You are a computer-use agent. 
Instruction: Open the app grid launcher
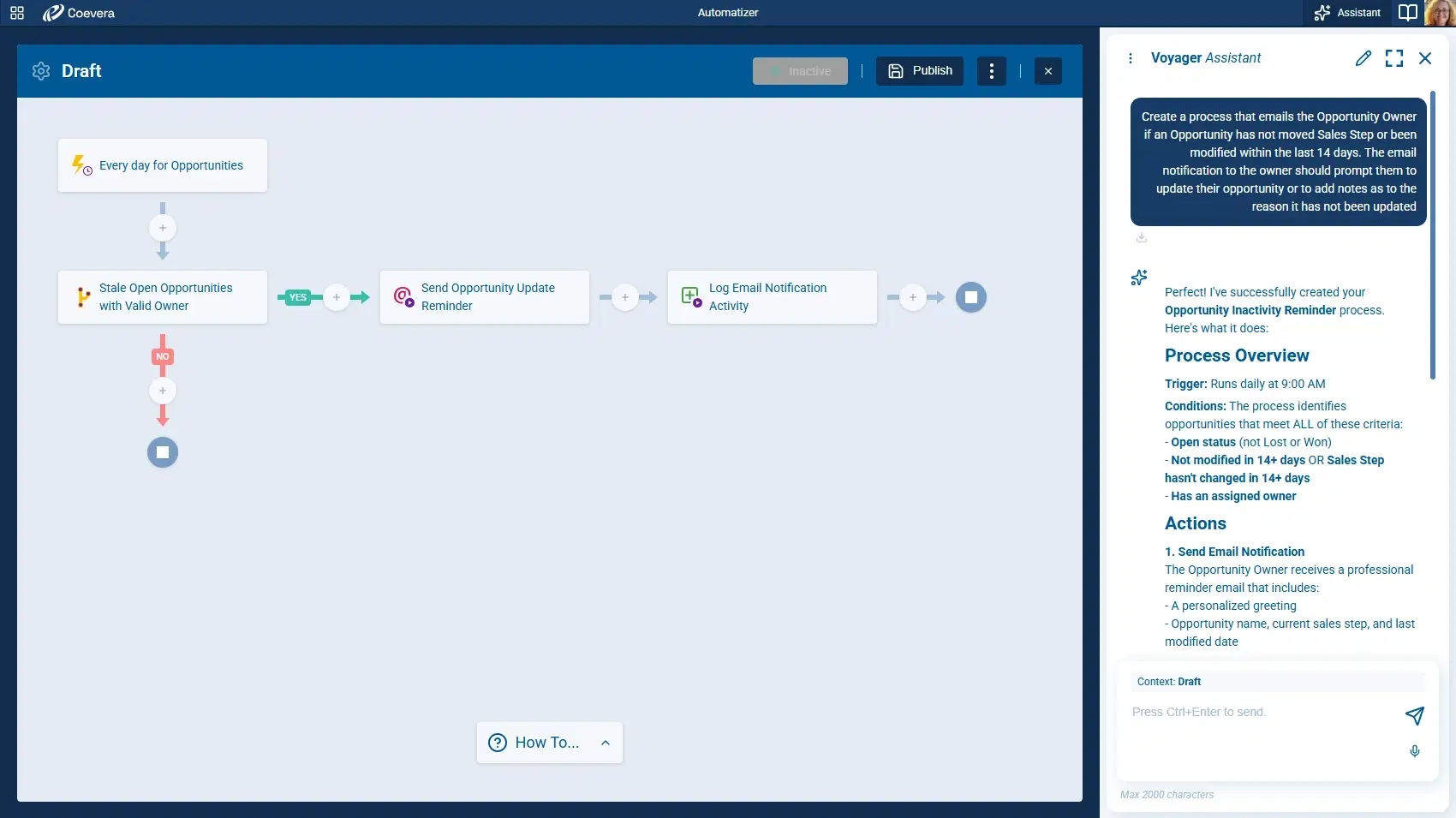click(x=16, y=12)
